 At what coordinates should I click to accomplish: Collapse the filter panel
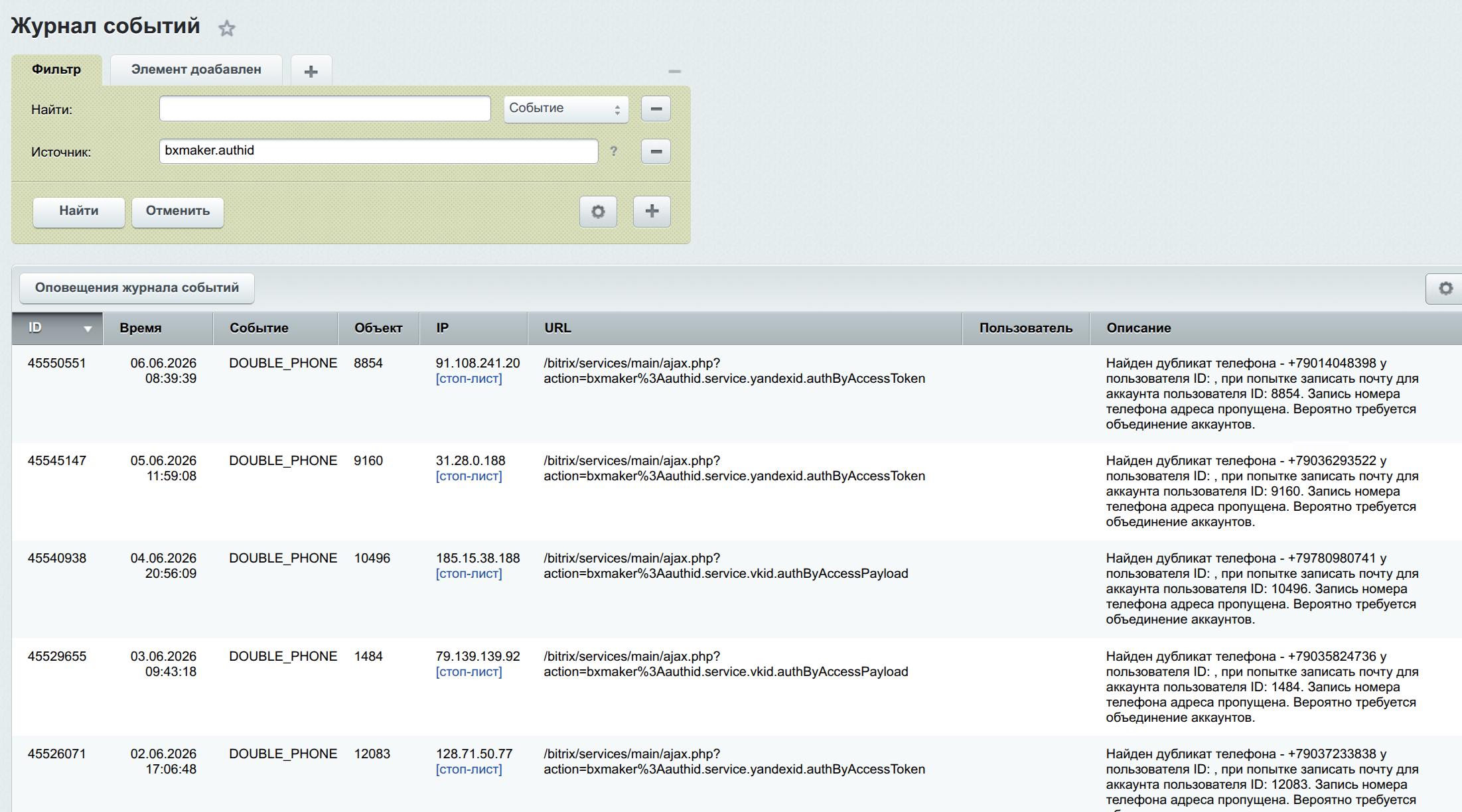[x=674, y=71]
